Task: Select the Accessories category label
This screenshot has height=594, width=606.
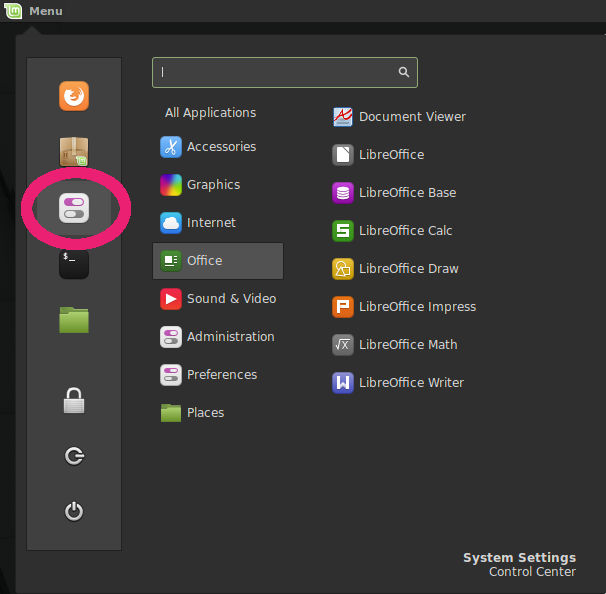Action: (221, 147)
